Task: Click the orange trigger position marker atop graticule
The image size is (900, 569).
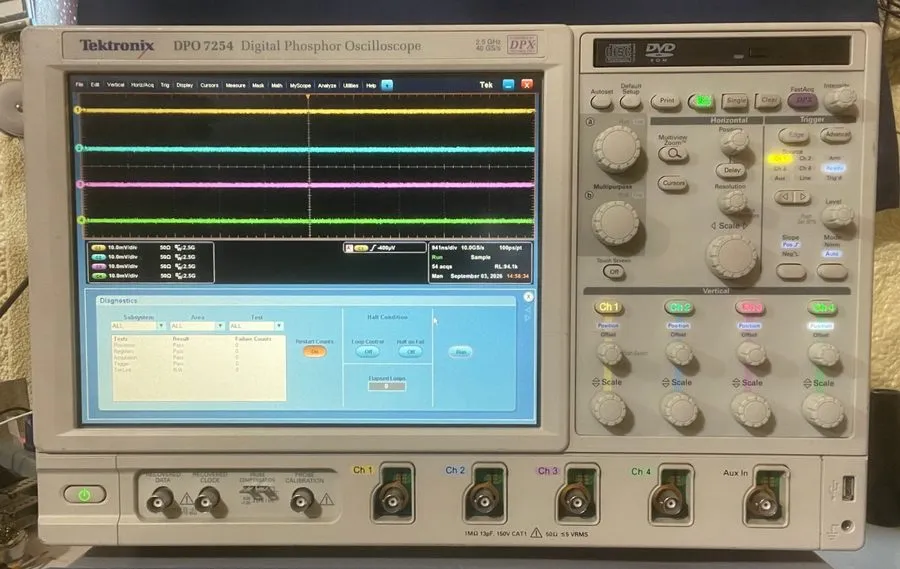Action: click(308, 98)
